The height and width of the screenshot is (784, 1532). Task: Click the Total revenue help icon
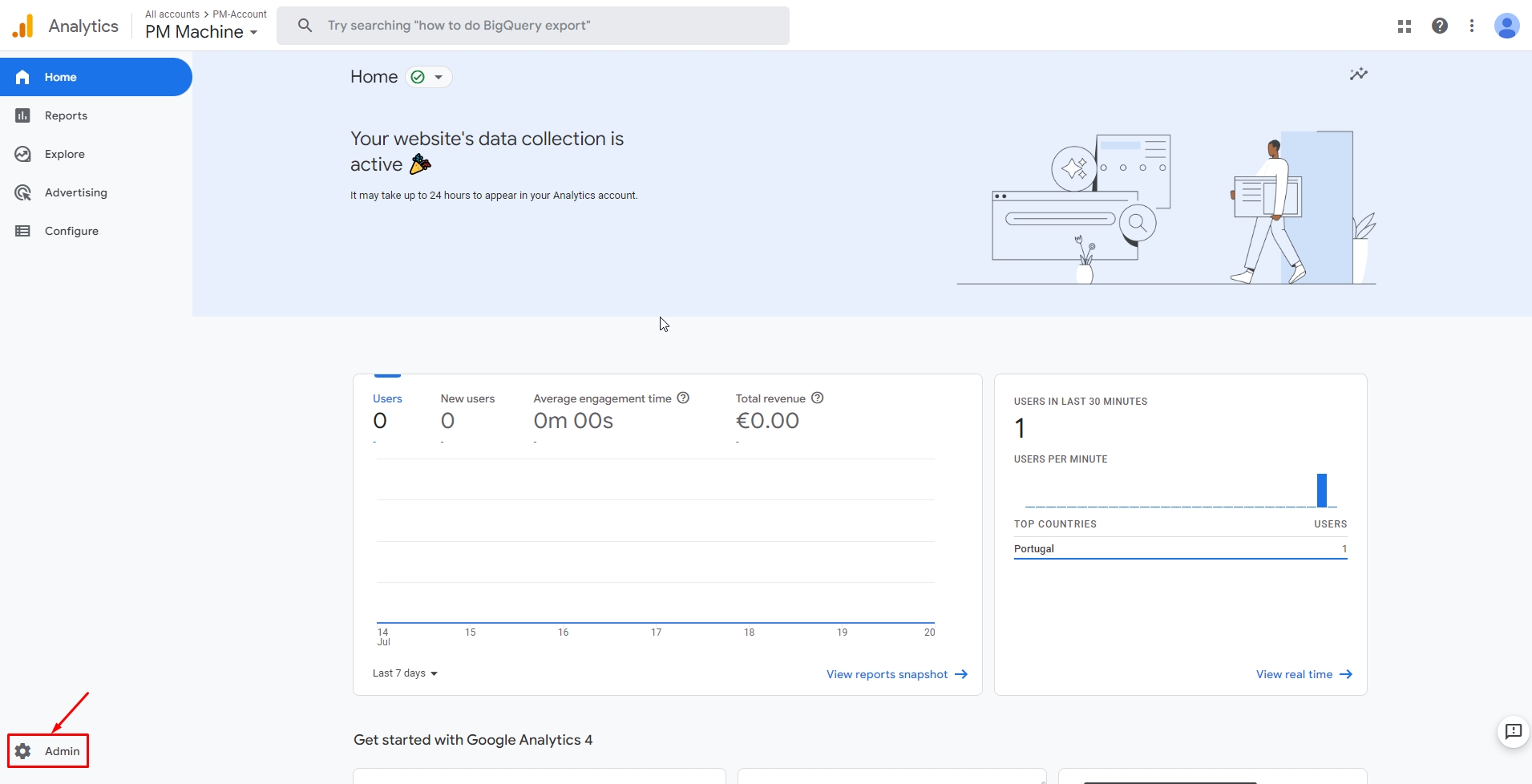pos(818,398)
